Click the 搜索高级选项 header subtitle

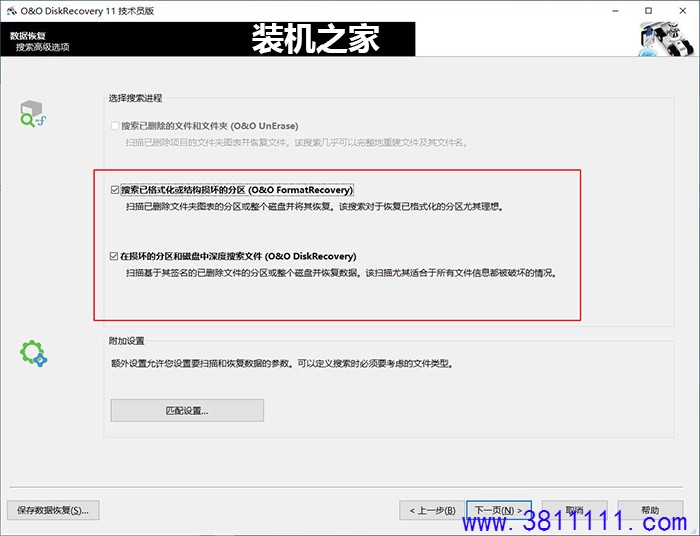tap(43, 47)
